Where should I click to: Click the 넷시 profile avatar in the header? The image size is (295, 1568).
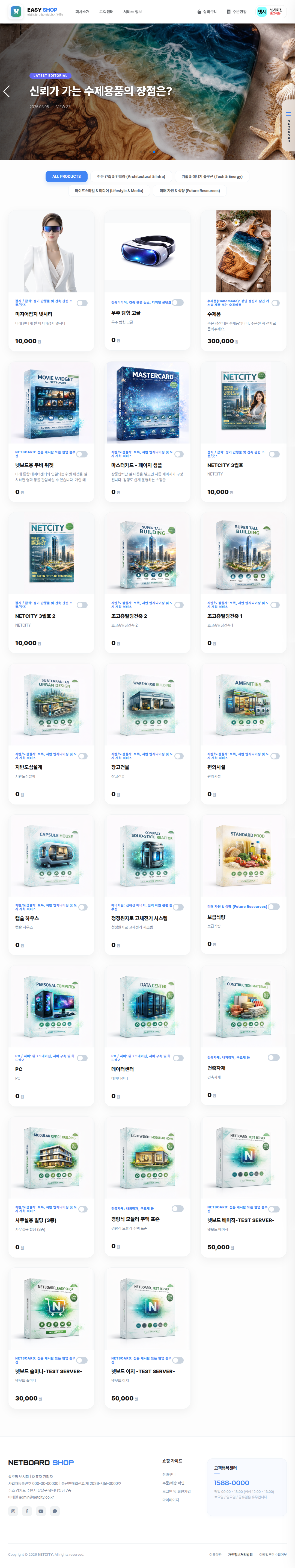(x=261, y=11)
